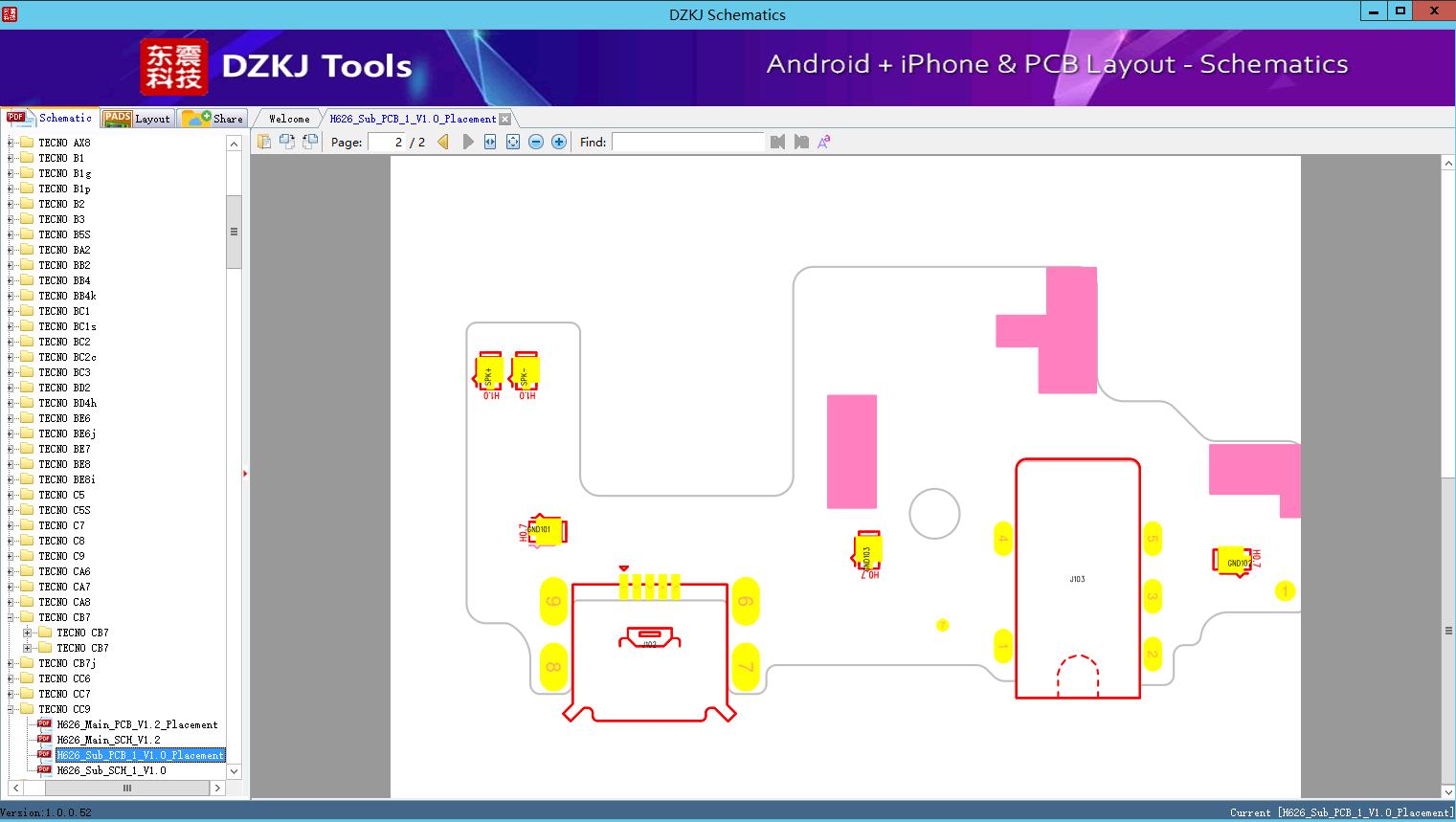Expand the TECNO B5S tree node
Image resolution: width=1456 pixels, height=822 pixels.
tap(11, 234)
